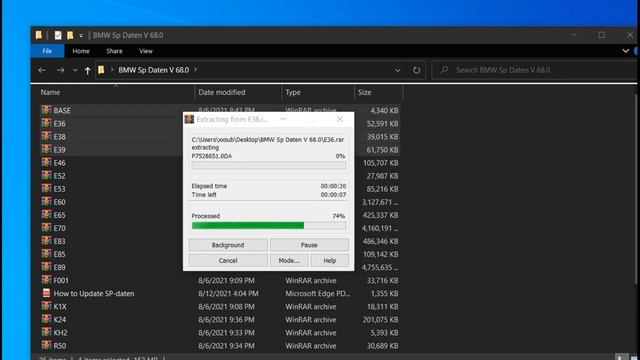Click the Explorer vertical scrollbar
The image size is (640, 360).
click(x=637, y=188)
